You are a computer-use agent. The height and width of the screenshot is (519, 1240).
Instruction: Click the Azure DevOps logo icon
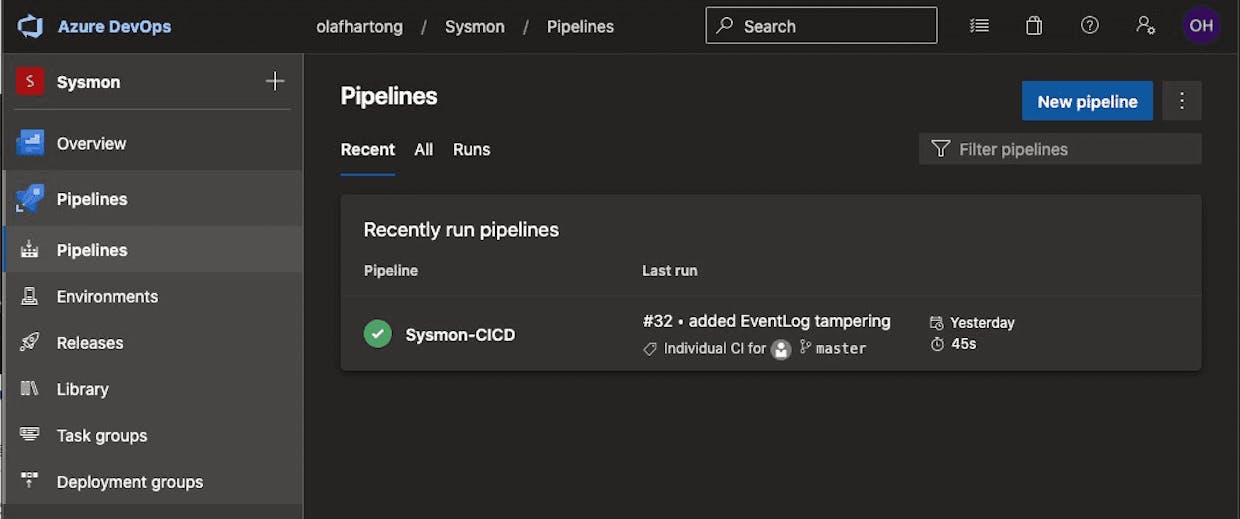tap(30, 26)
